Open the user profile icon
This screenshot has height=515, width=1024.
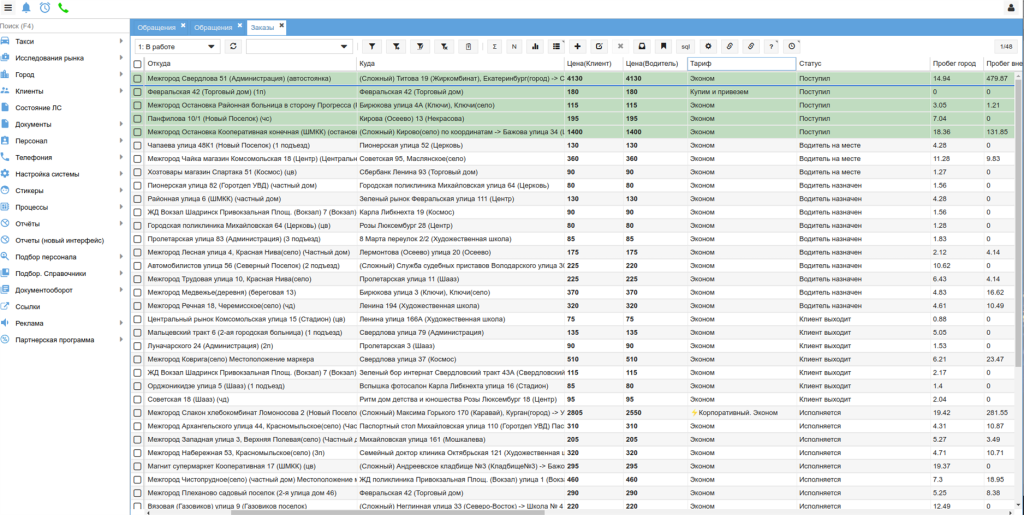tap(1011, 8)
